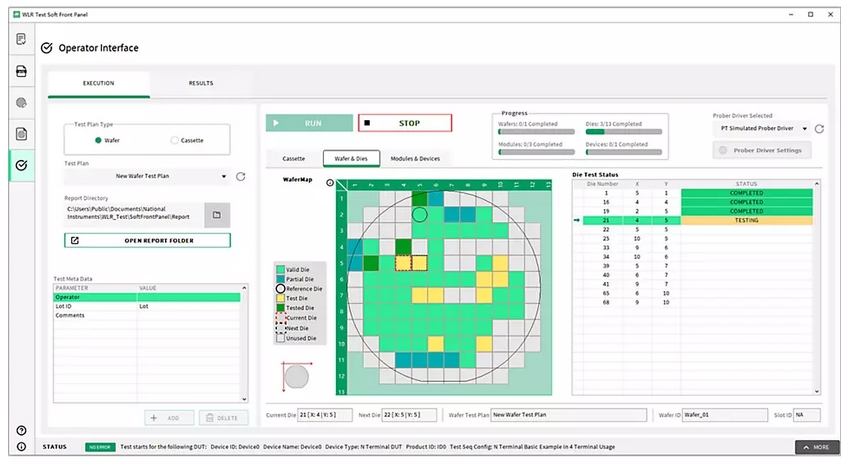Browse for the Report Directory folder
This screenshot has width=853, height=470.
(x=217, y=214)
